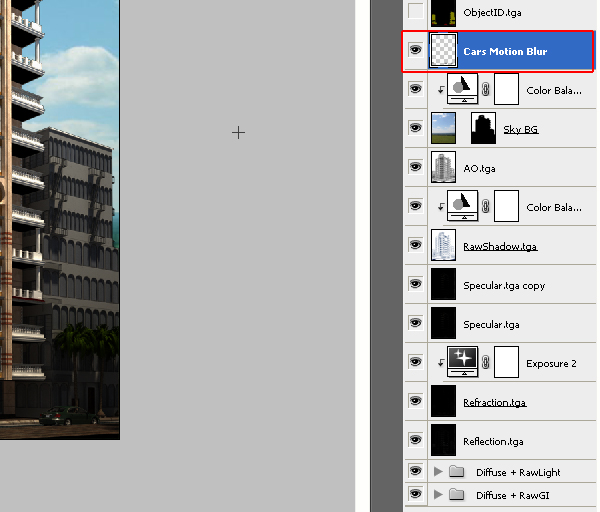Select the Specular.tga layer name
This screenshot has width=600, height=512.
click(x=491, y=325)
